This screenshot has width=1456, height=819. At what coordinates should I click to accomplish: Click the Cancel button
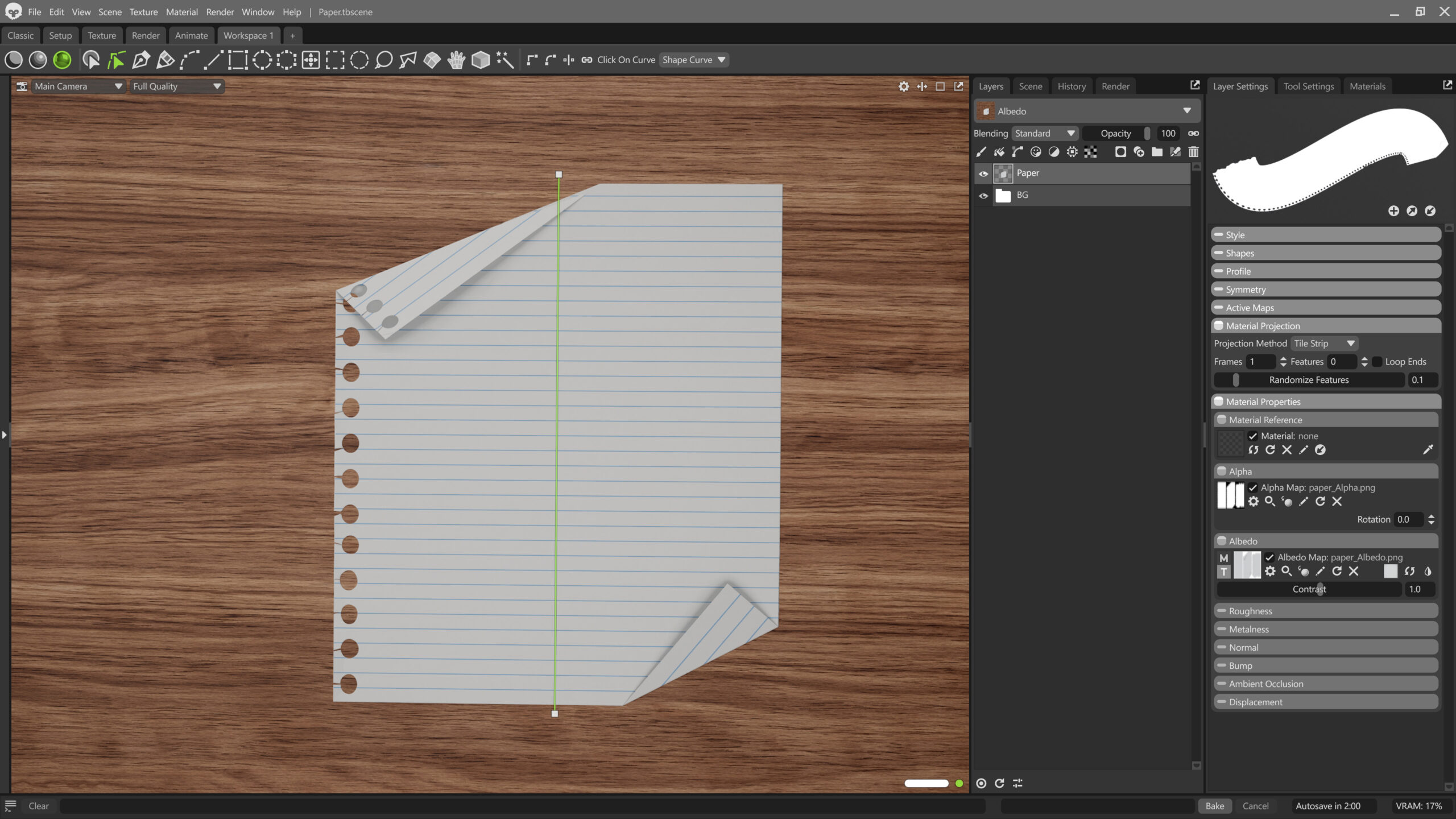pyautogui.click(x=1255, y=806)
